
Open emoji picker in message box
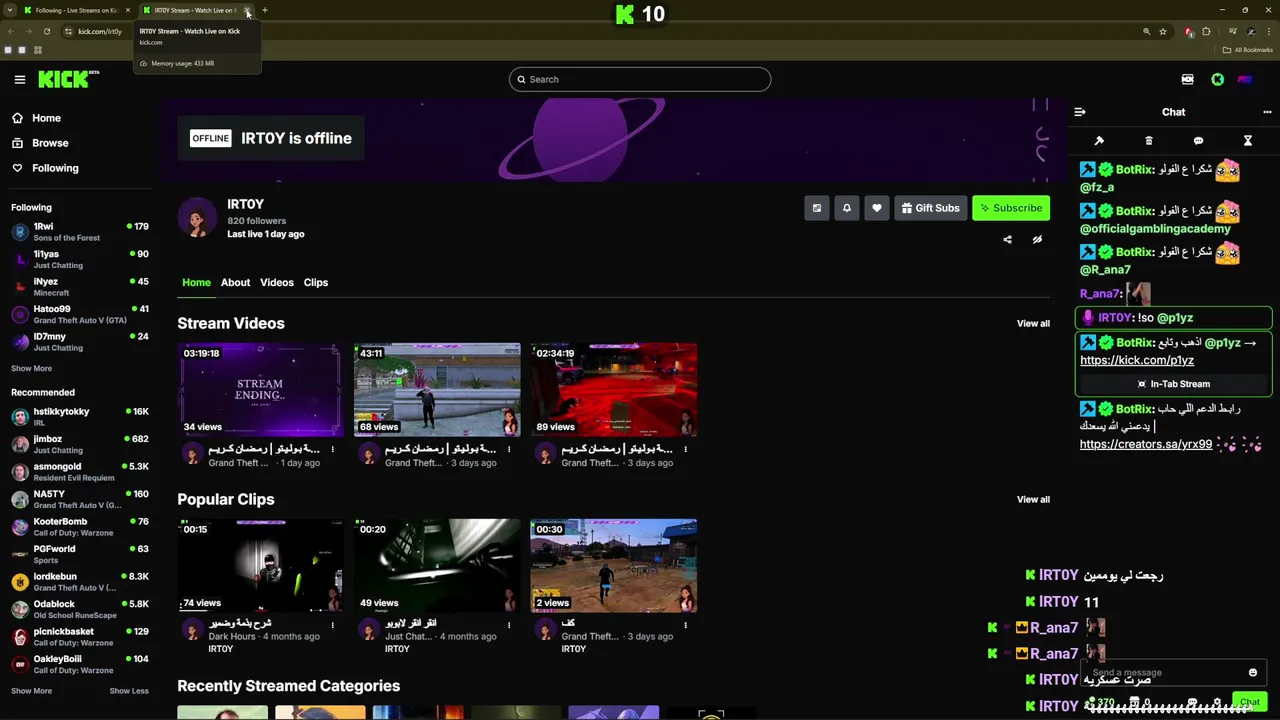click(x=1253, y=673)
